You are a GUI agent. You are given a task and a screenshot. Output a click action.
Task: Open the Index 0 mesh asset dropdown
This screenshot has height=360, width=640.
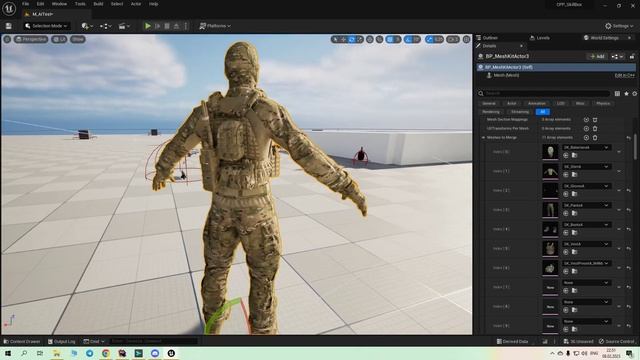click(x=586, y=147)
